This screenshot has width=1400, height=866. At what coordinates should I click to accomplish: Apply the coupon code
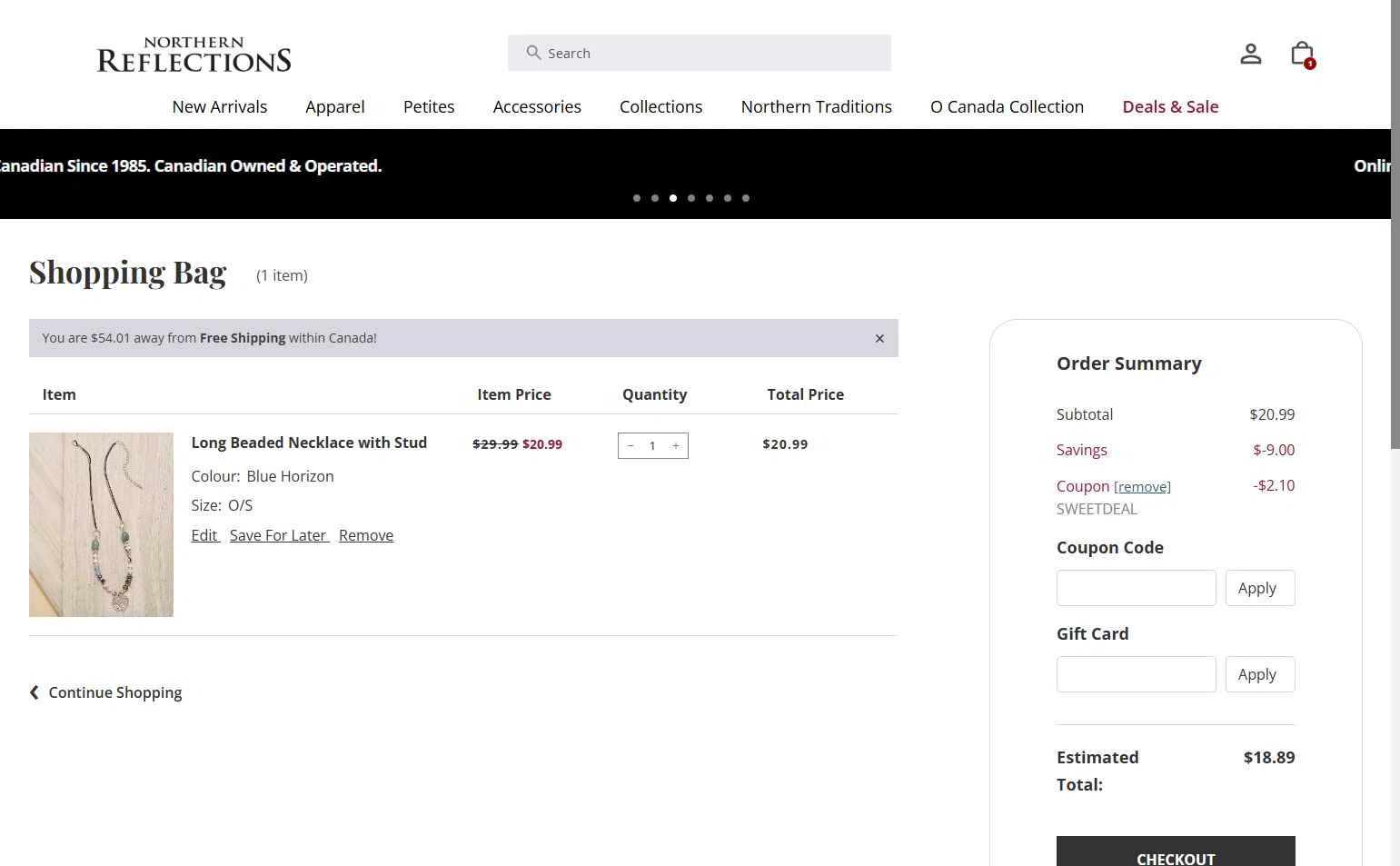point(1259,588)
